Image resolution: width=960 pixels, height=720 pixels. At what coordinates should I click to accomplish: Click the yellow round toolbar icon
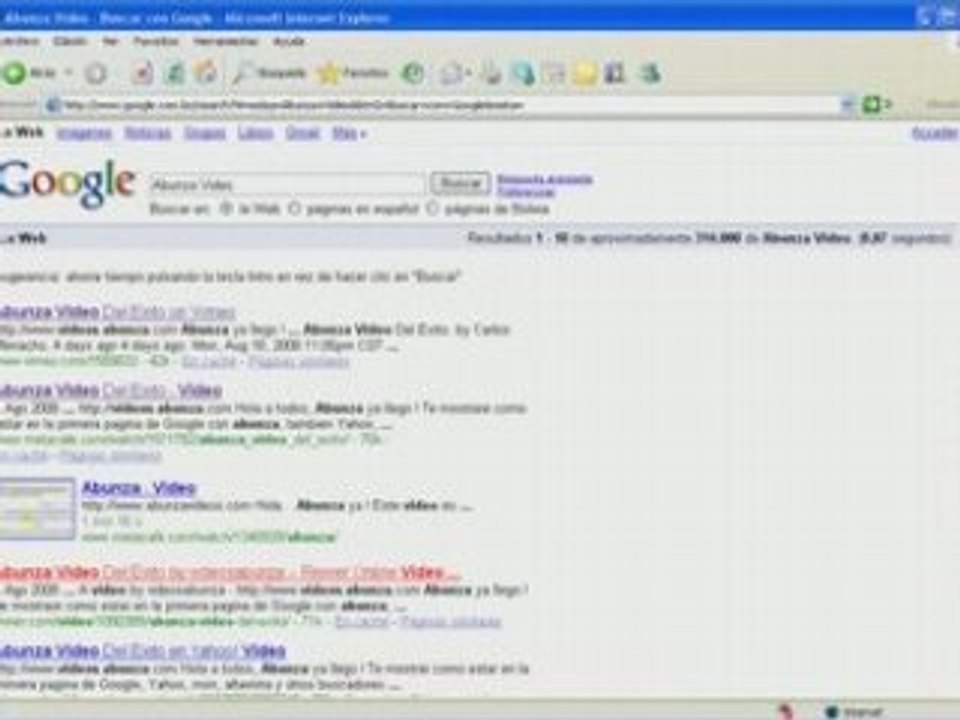[585, 74]
